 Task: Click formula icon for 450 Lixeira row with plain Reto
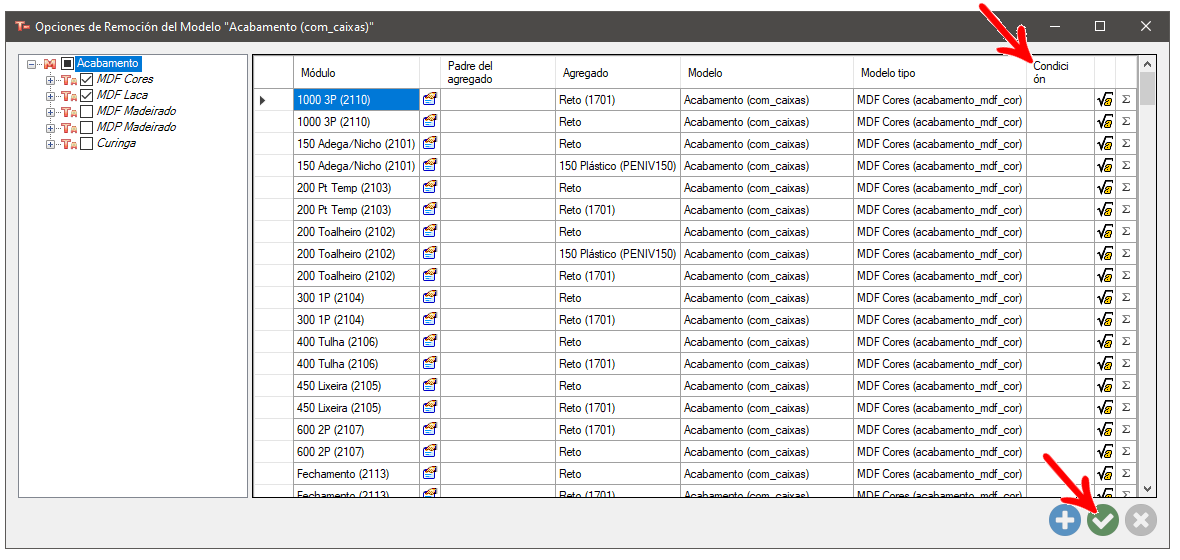coord(1105,386)
